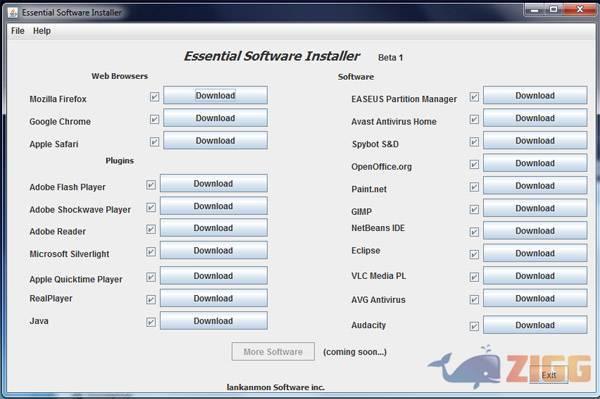Toggle the VLC Media PL checkbox
600x399 pixels.
[474, 277]
